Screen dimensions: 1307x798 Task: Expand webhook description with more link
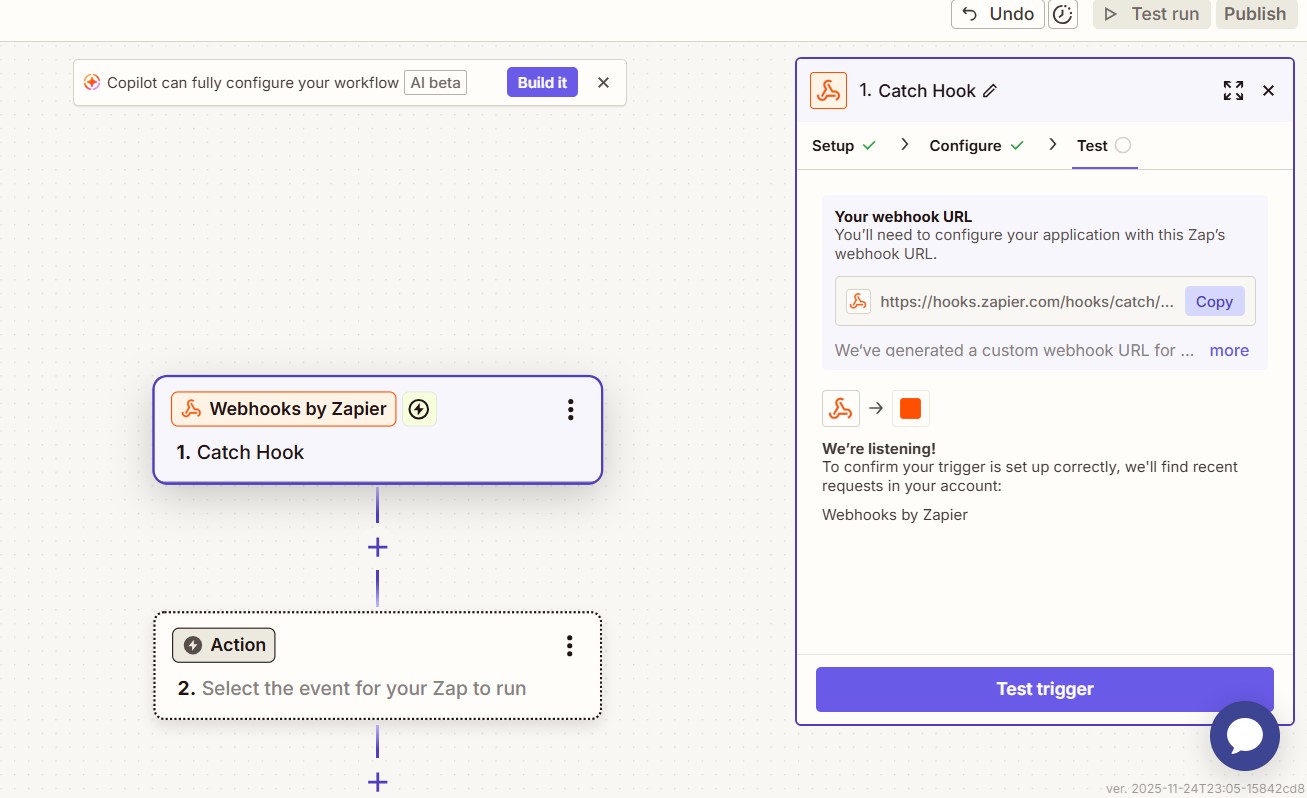click(1229, 351)
